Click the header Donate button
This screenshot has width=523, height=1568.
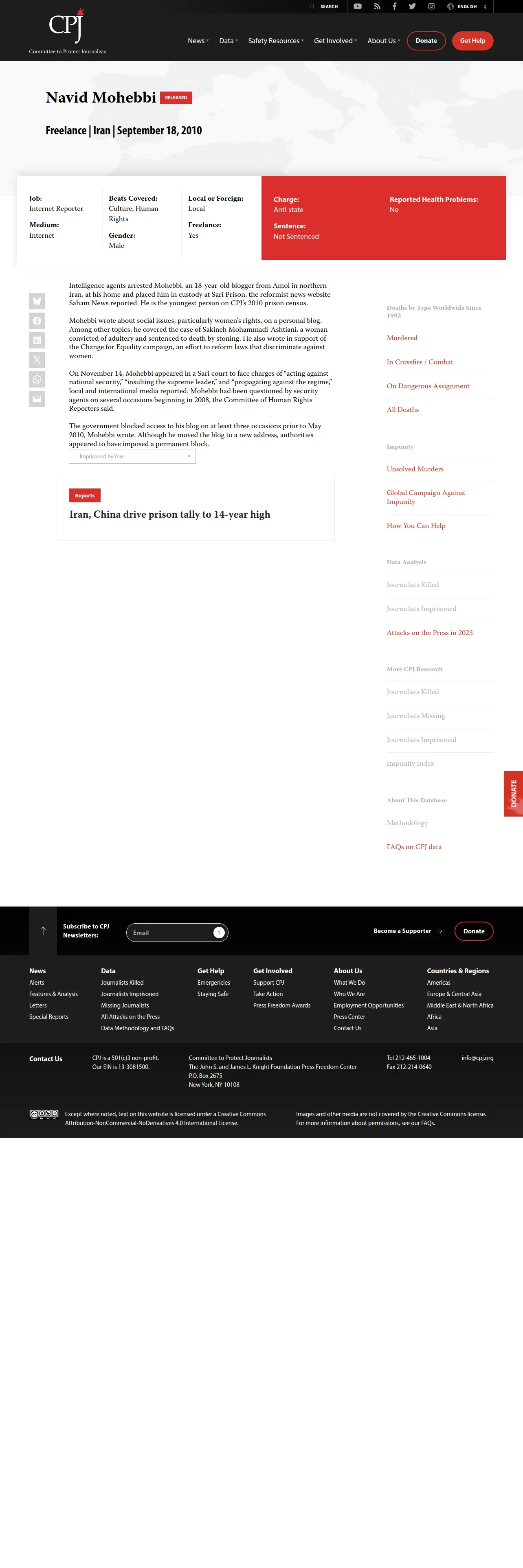(426, 41)
